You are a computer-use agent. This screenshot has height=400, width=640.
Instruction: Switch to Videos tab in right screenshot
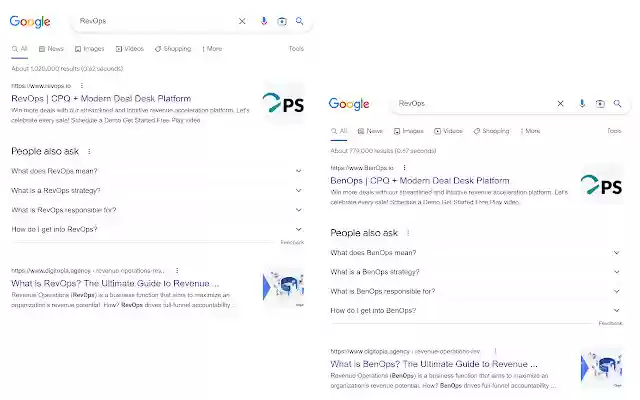(449, 131)
